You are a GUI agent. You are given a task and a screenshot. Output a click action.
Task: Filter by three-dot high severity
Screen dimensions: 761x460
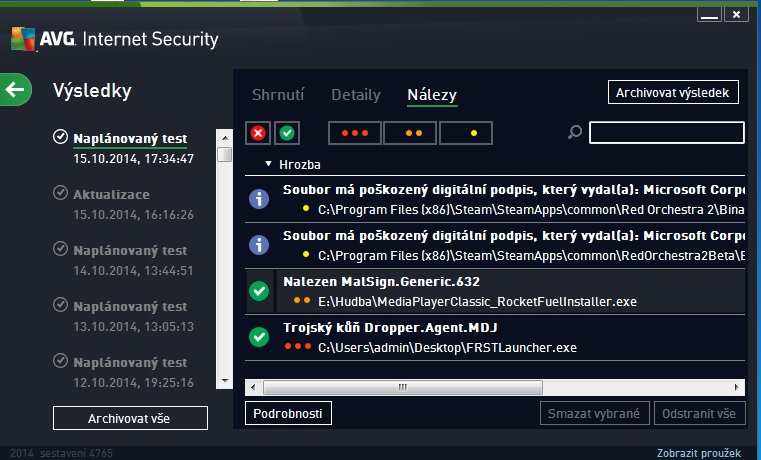(355, 133)
